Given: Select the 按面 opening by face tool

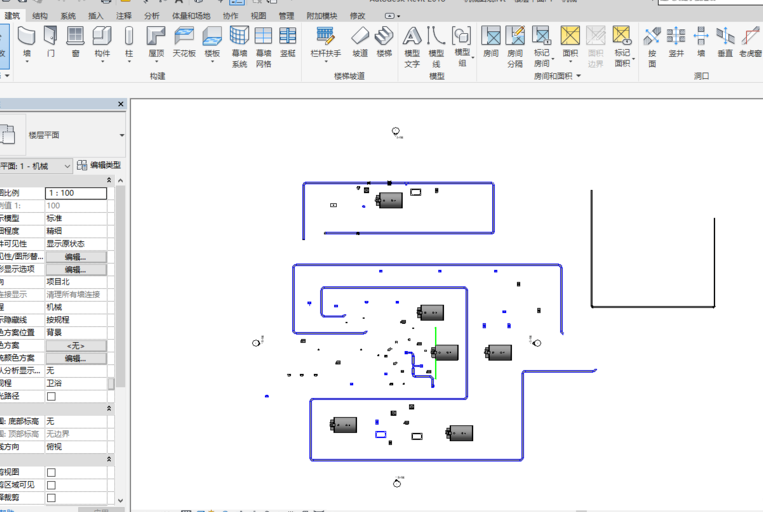Looking at the screenshot, I should tap(652, 47).
